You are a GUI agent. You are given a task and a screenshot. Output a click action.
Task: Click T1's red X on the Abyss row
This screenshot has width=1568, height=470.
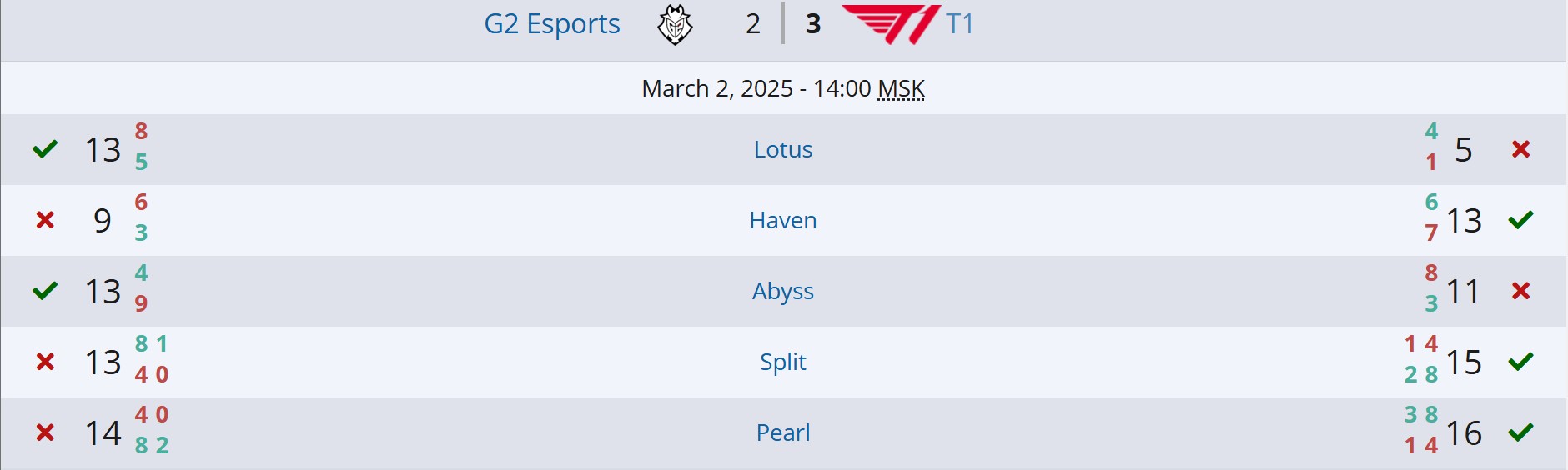[1520, 291]
